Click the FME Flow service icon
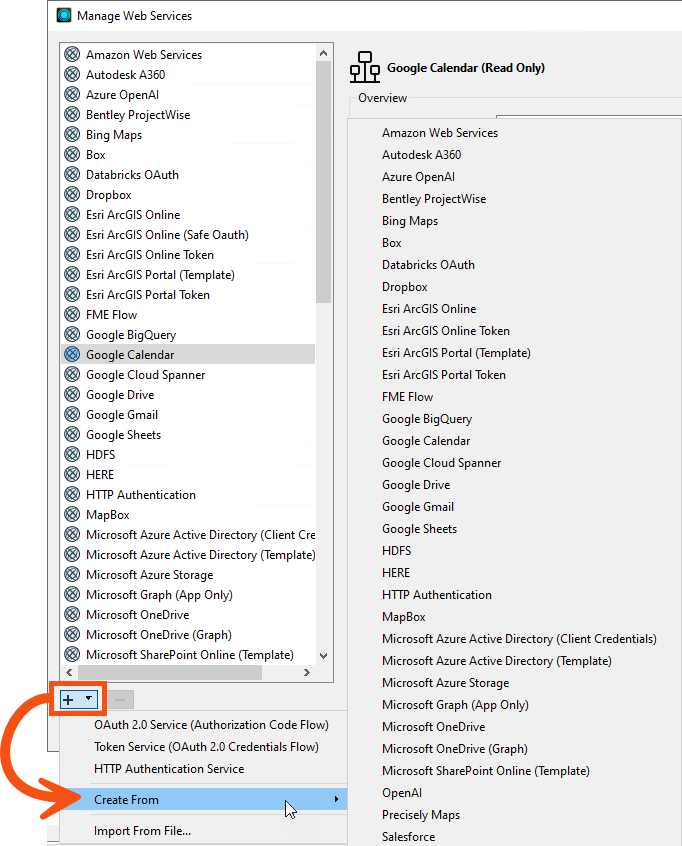682x846 pixels. [x=72, y=314]
